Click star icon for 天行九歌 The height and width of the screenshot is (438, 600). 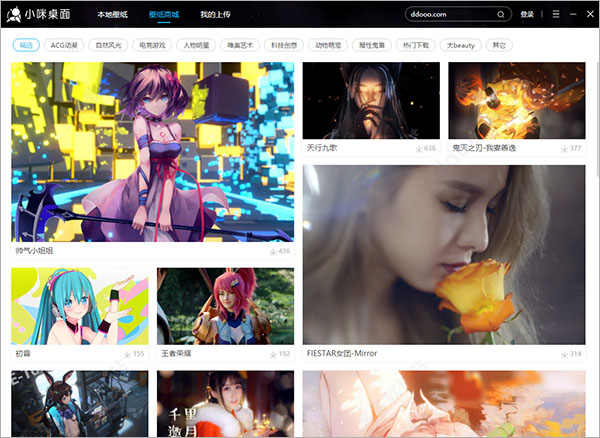pos(419,148)
